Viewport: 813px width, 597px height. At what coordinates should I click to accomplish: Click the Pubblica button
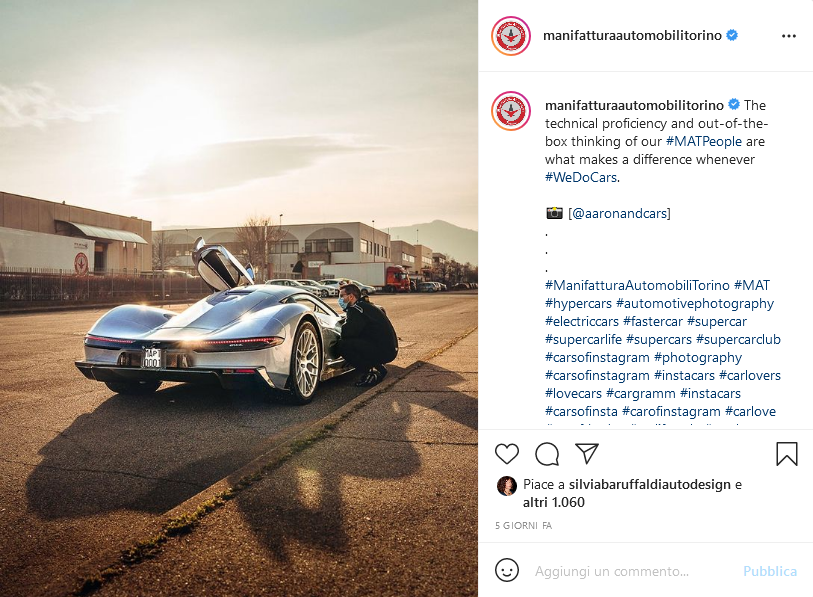tap(769, 571)
